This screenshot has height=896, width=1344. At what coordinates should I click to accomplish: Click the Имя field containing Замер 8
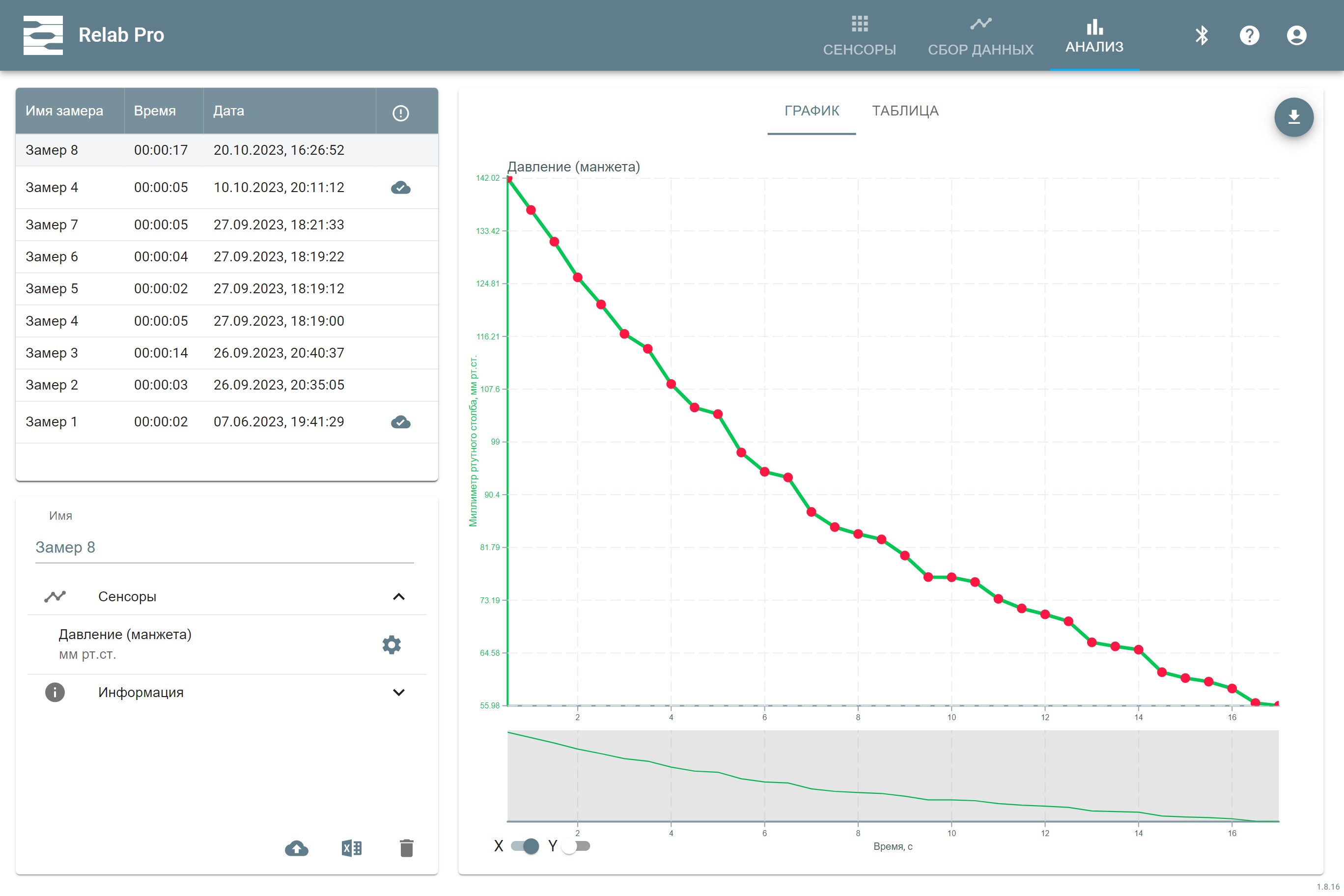click(224, 547)
